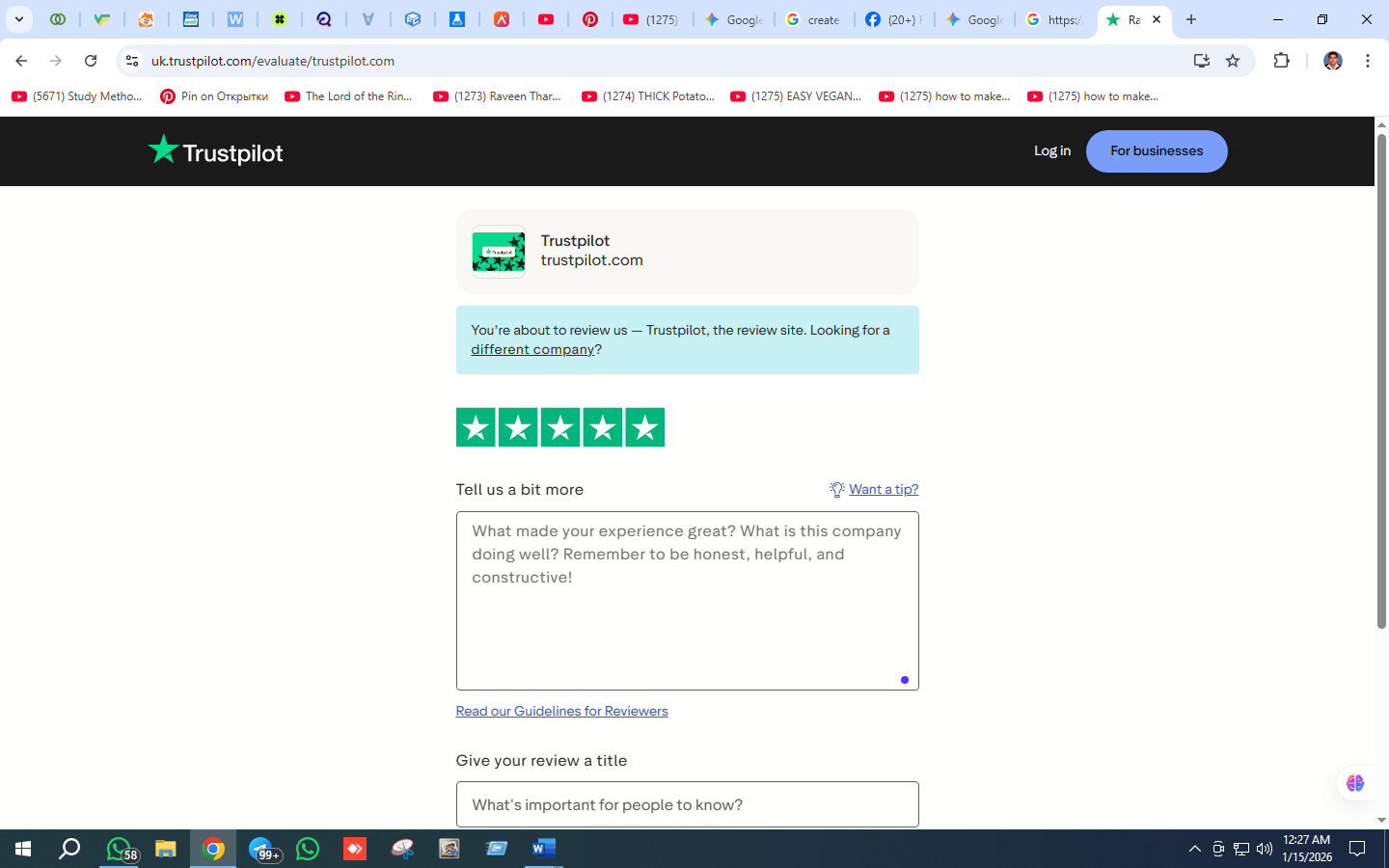
Task: Open the '(1275) EASY VEGAN...' bookmark
Action: point(797,96)
